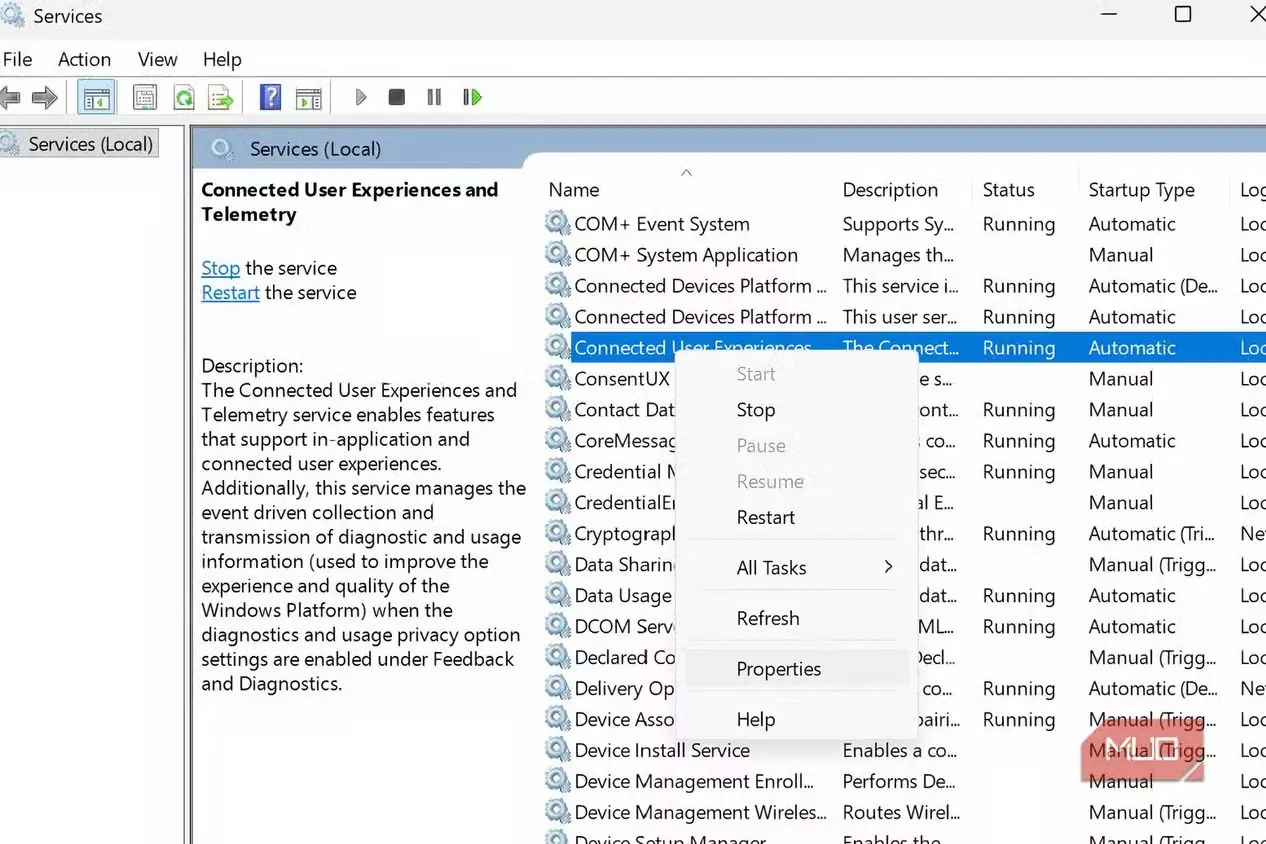Select the ConsentUX service name
The image size is (1266, 844).
(622, 379)
